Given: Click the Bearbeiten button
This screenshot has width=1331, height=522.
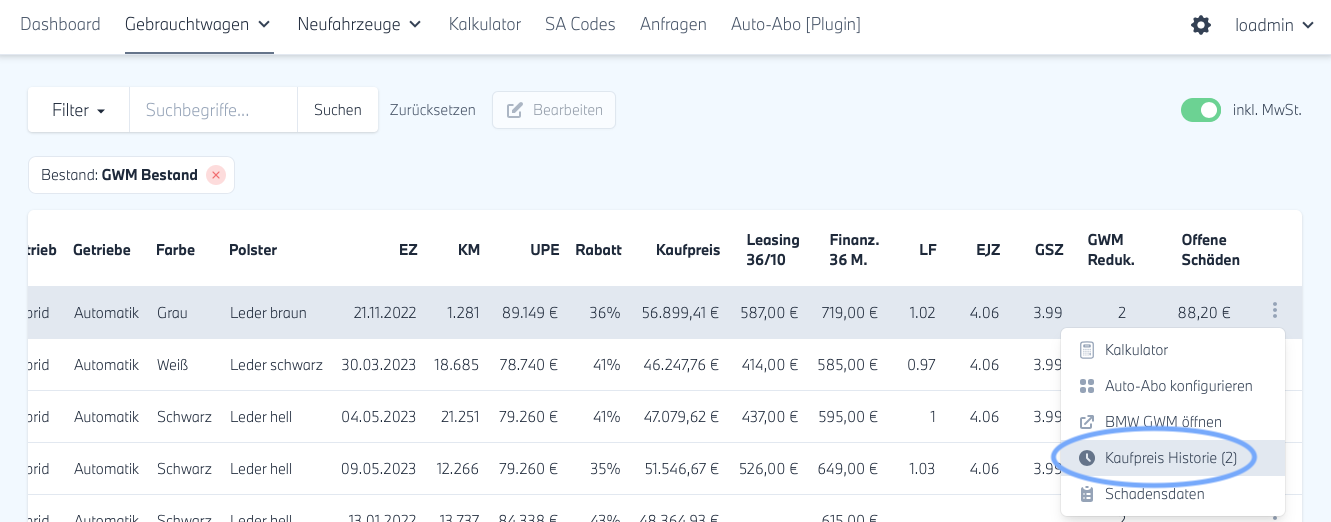Looking at the screenshot, I should tap(554, 110).
